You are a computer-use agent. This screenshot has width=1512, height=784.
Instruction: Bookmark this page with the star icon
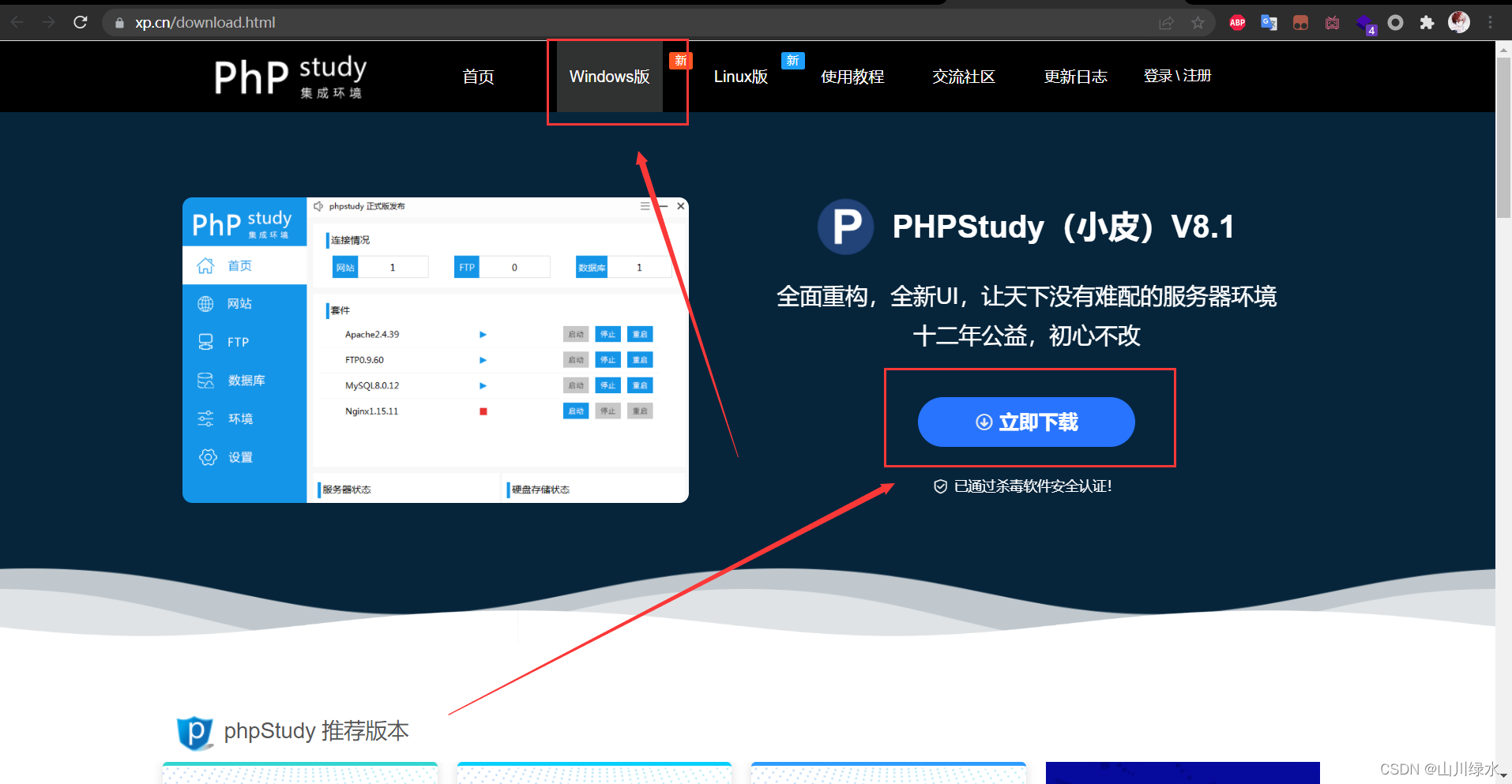click(1198, 23)
